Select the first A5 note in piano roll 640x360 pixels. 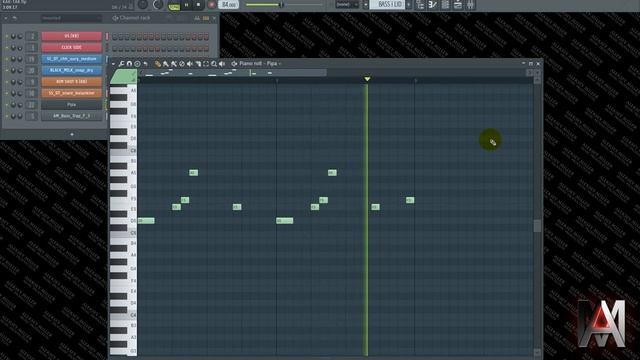coord(193,173)
